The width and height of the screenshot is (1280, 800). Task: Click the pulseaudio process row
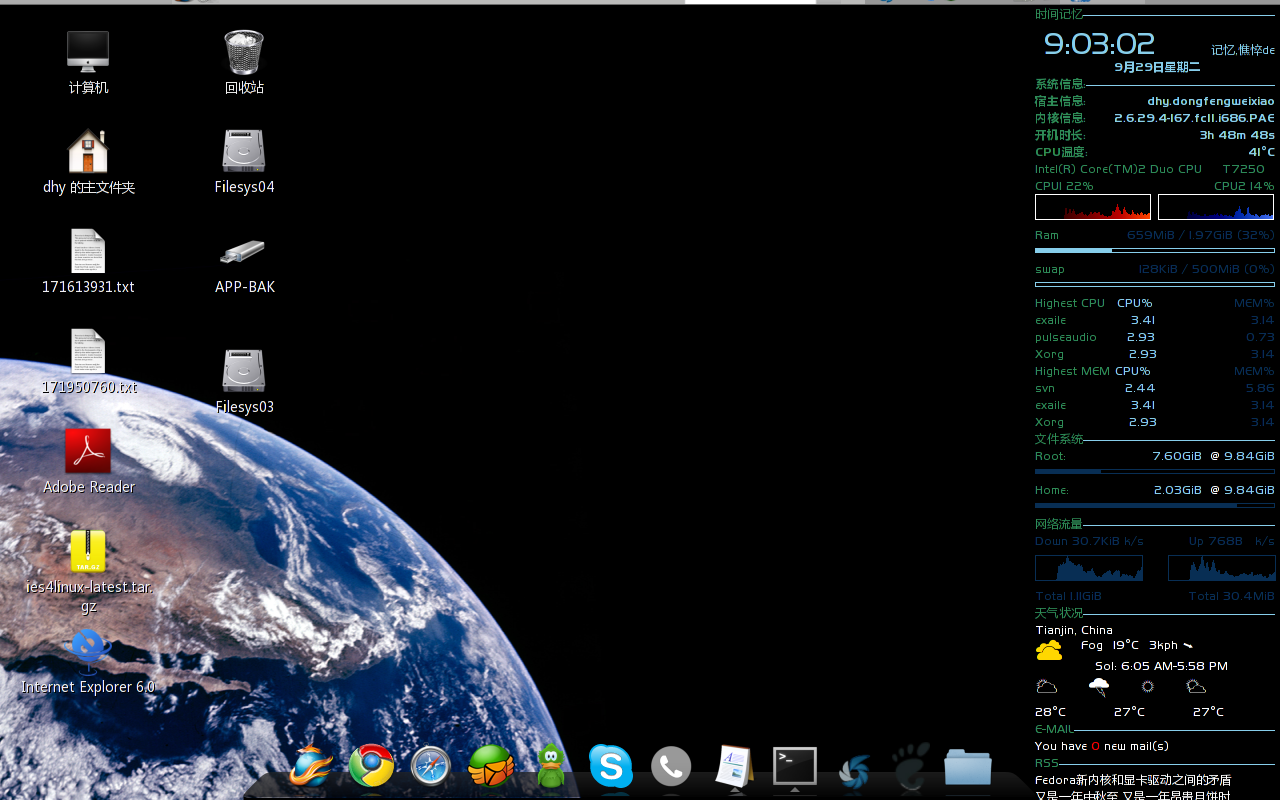1155,337
